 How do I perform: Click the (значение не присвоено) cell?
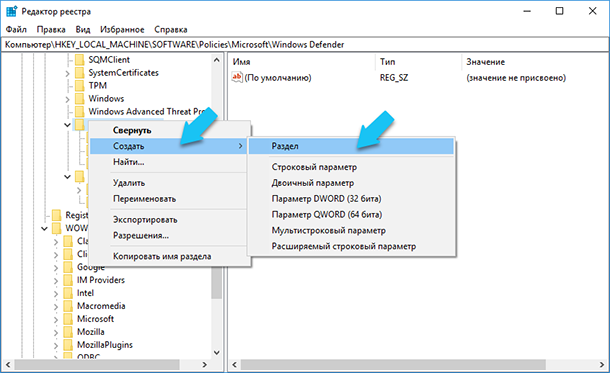tap(516, 78)
